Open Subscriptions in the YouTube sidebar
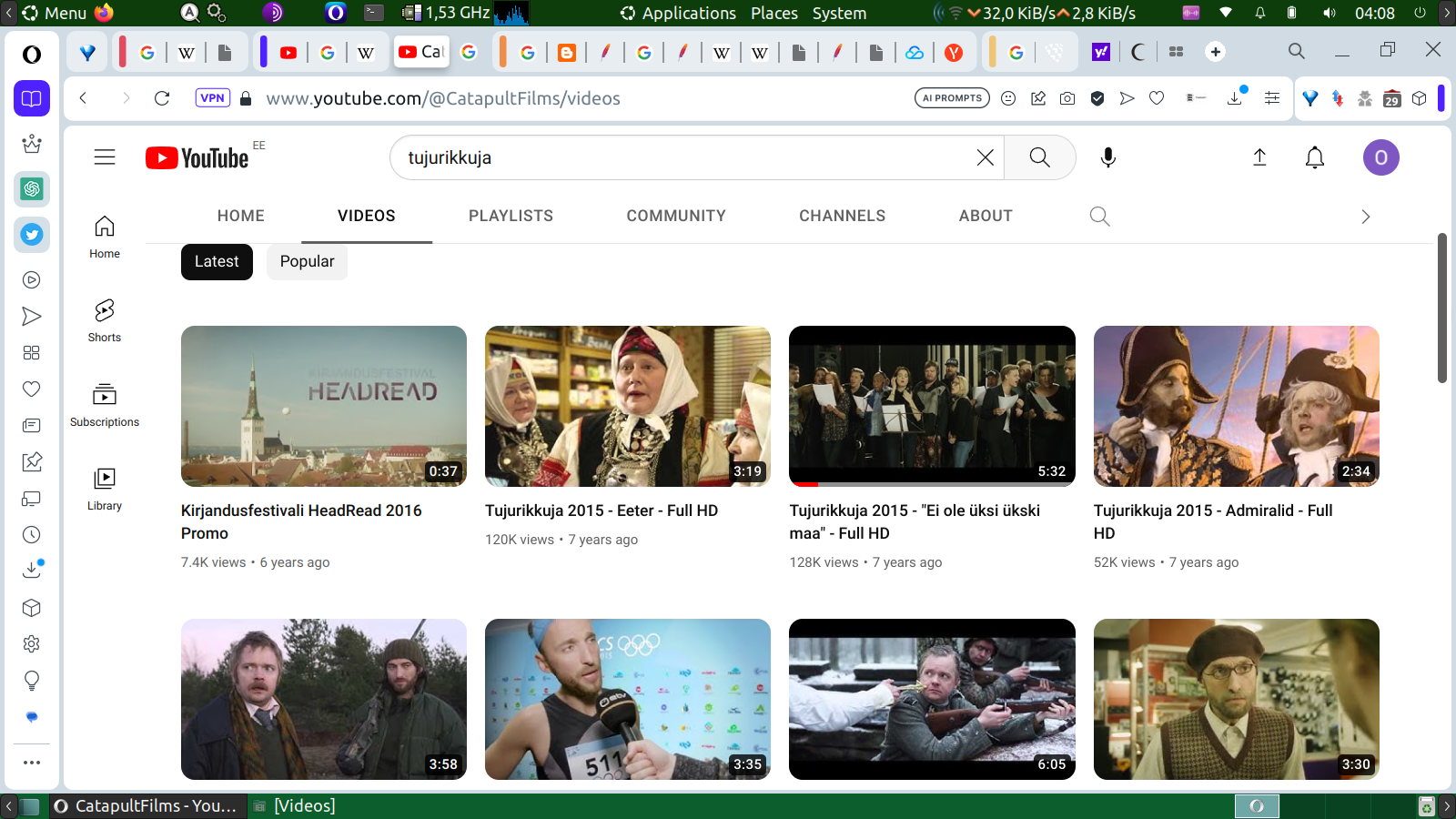This screenshot has width=1456, height=819. tap(105, 405)
